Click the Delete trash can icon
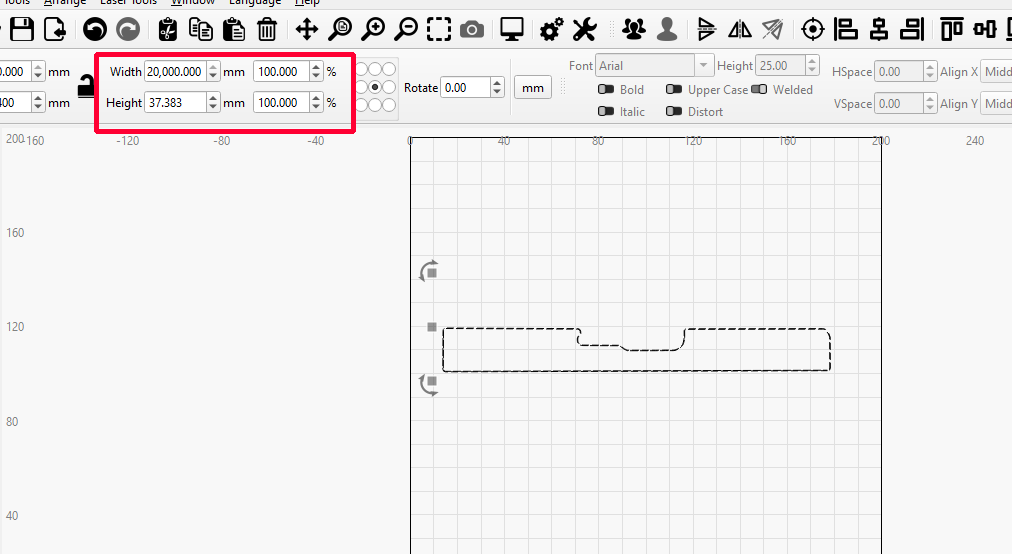 click(267, 29)
